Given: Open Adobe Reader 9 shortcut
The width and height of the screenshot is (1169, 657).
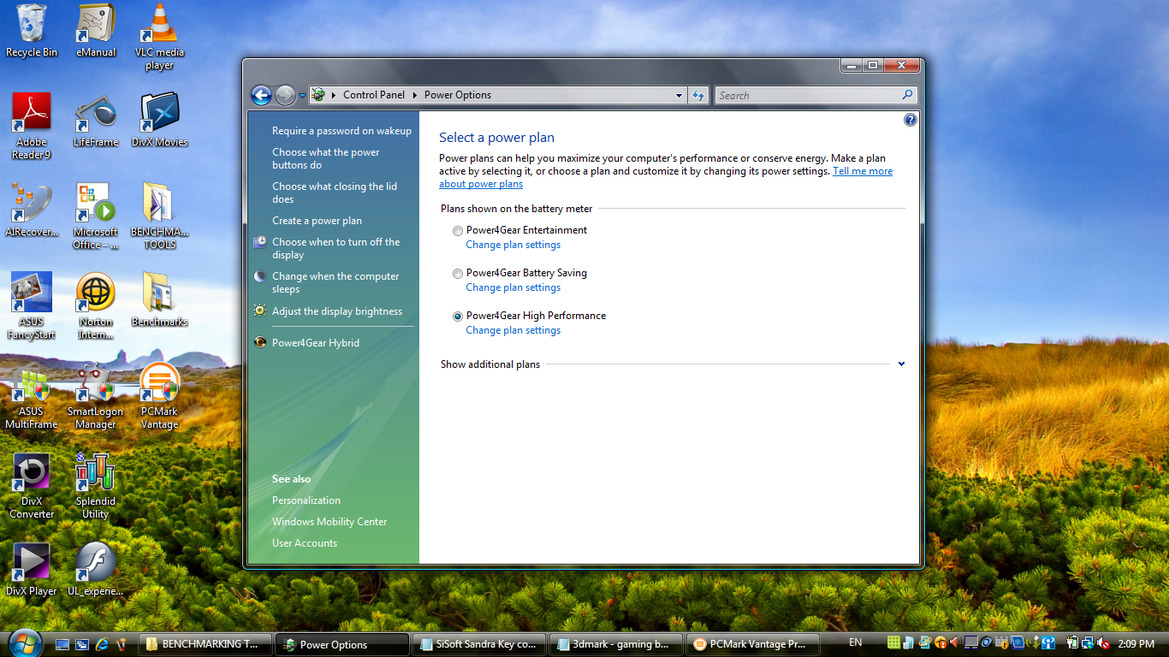Looking at the screenshot, I should (31, 126).
